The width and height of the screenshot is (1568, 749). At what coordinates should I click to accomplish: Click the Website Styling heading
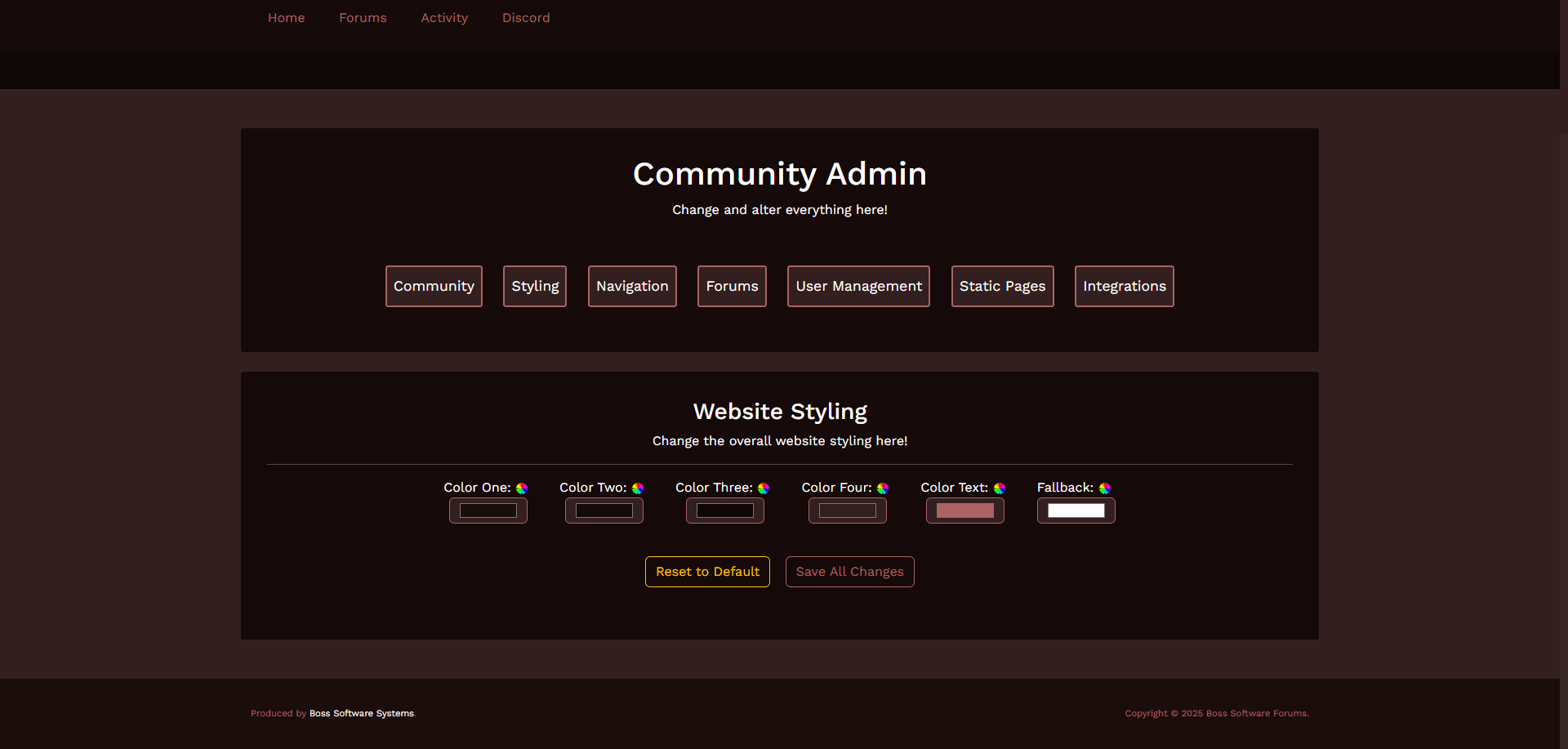click(x=780, y=412)
